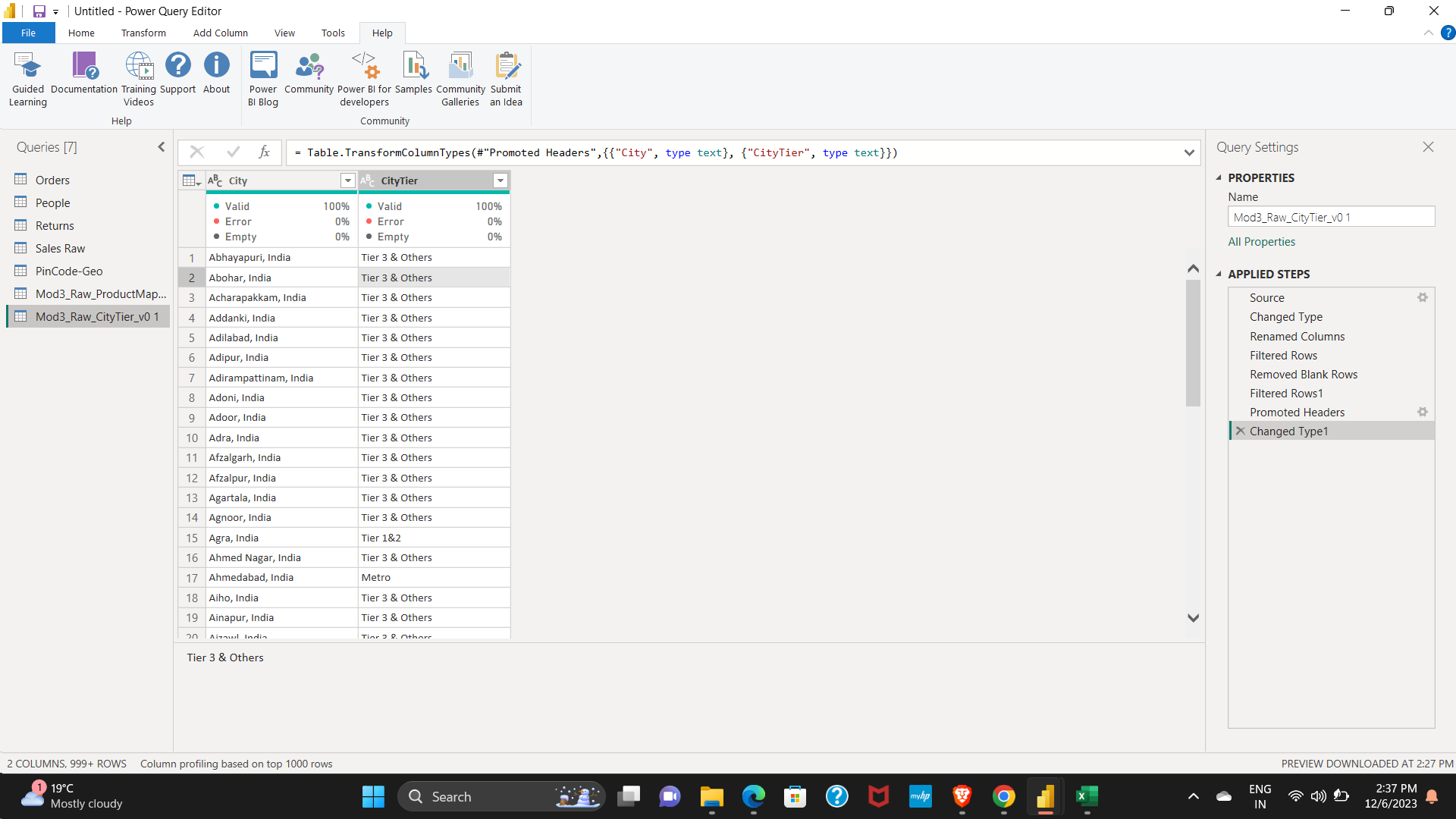The width and height of the screenshot is (1456, 819).
Task: Open CityTier column filter dropdown
Action: [500, 180]
